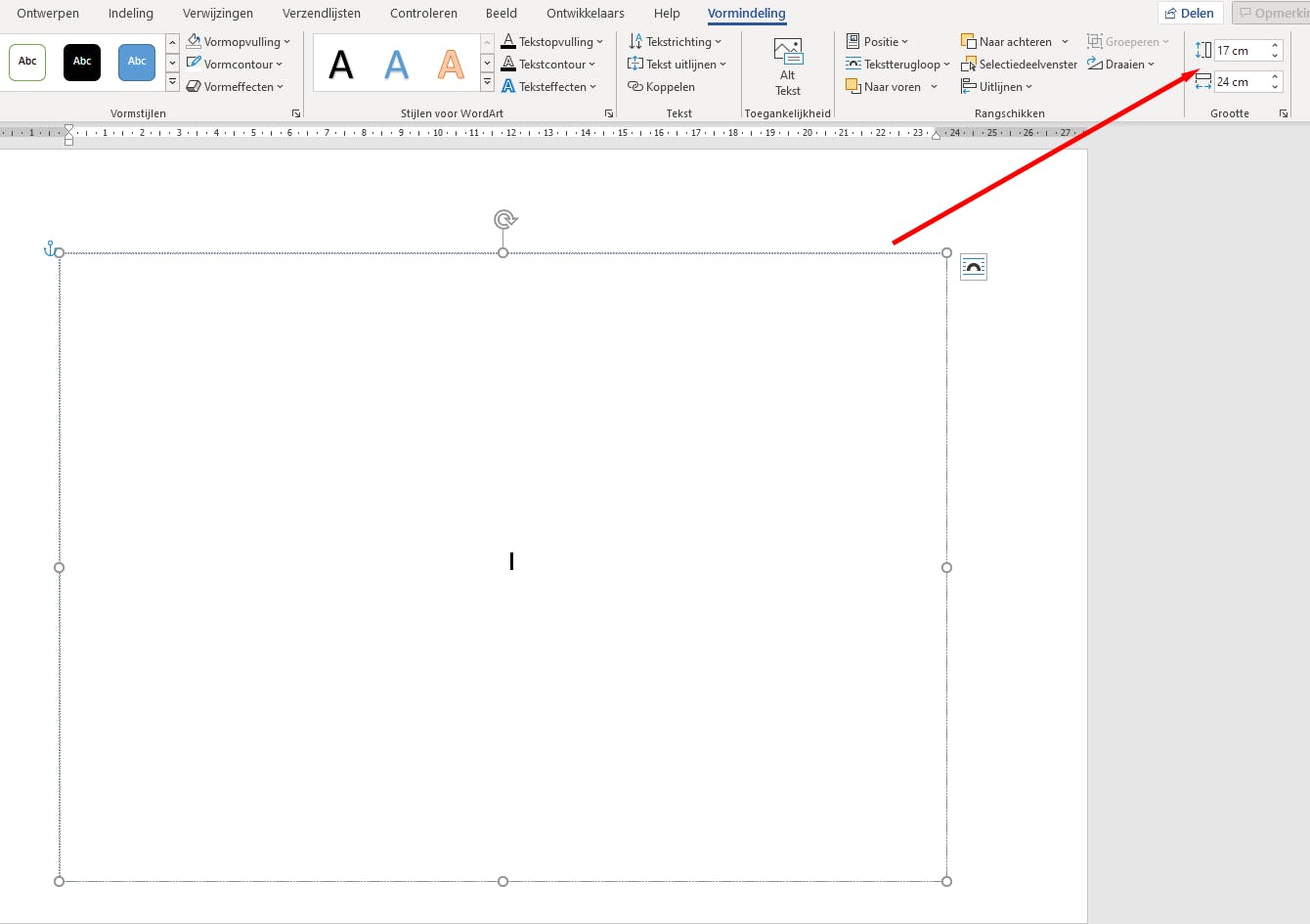The image size is (1310, 924).
Task: Open the Tekstrichting dropdown
Action: (675, 42)
